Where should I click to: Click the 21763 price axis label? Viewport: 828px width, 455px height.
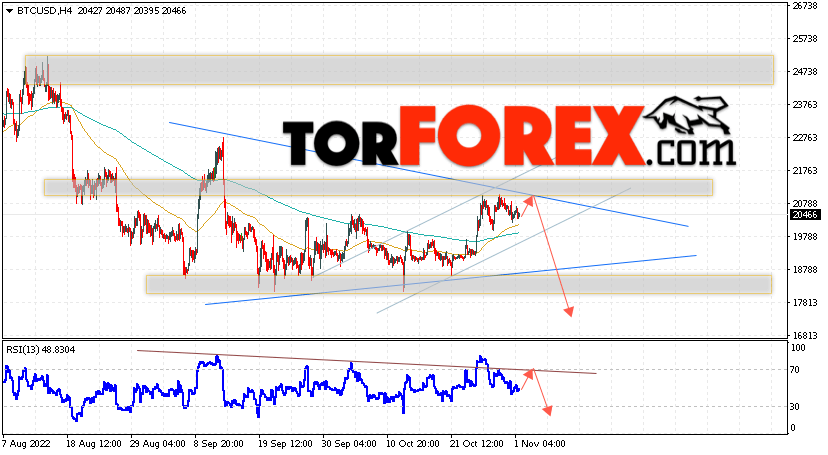pos(805,170)
